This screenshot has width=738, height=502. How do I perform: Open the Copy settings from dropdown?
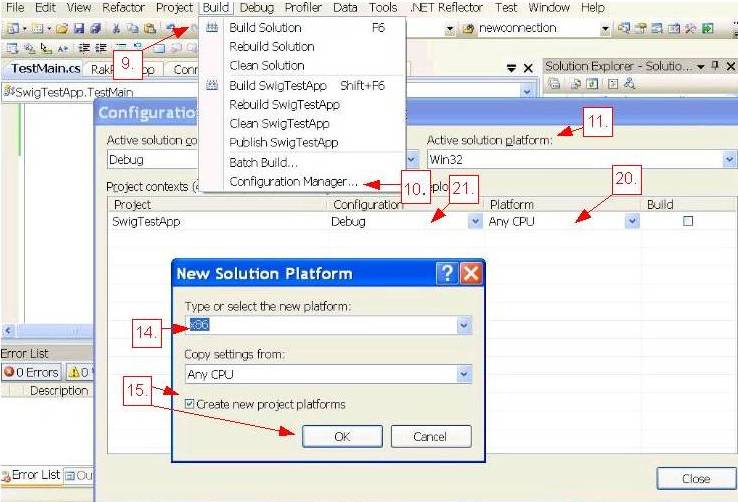[463, 374]
